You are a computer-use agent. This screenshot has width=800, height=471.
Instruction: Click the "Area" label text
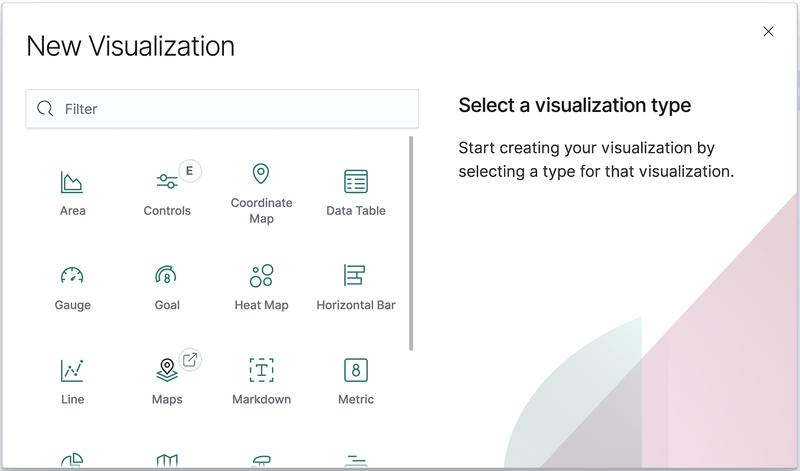pos(72,211)
